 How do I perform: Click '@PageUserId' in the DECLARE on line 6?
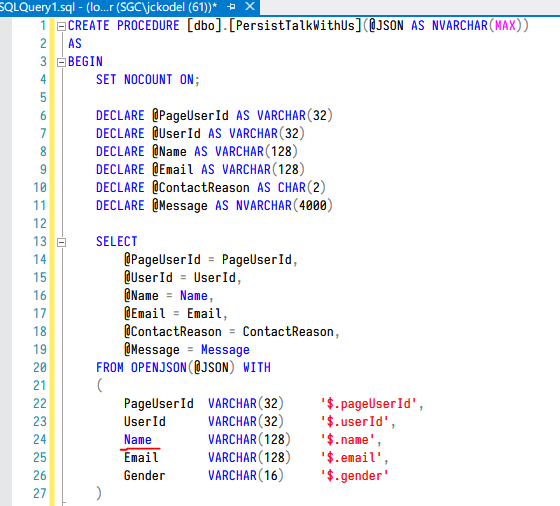[x=190, y=116]
